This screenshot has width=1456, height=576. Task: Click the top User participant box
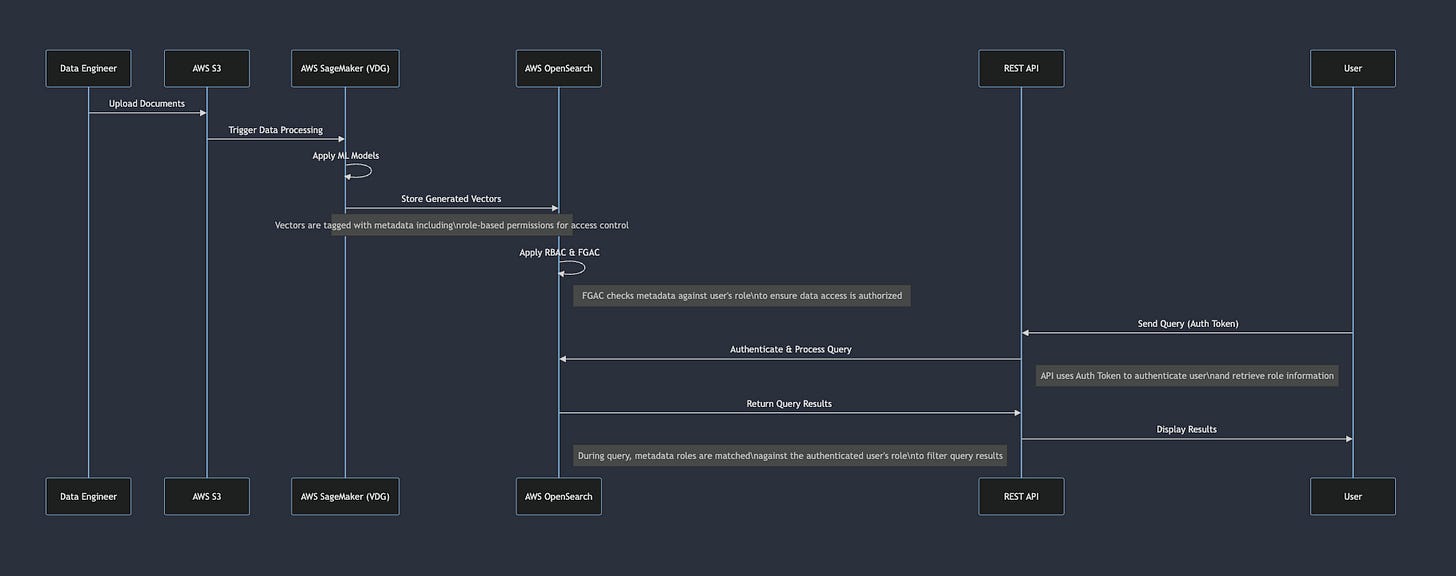(1353, 68)
